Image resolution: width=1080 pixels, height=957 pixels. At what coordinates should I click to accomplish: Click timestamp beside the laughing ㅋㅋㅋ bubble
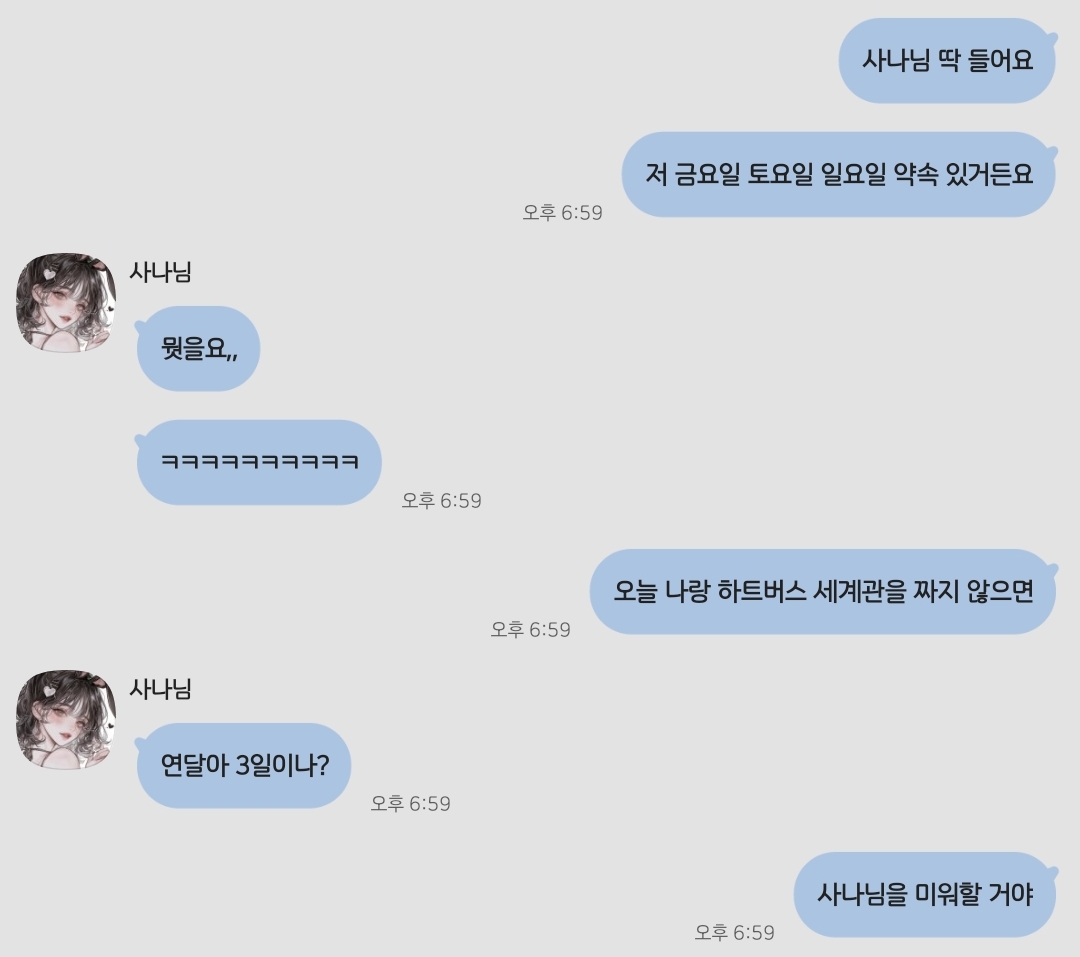point(442,500)
